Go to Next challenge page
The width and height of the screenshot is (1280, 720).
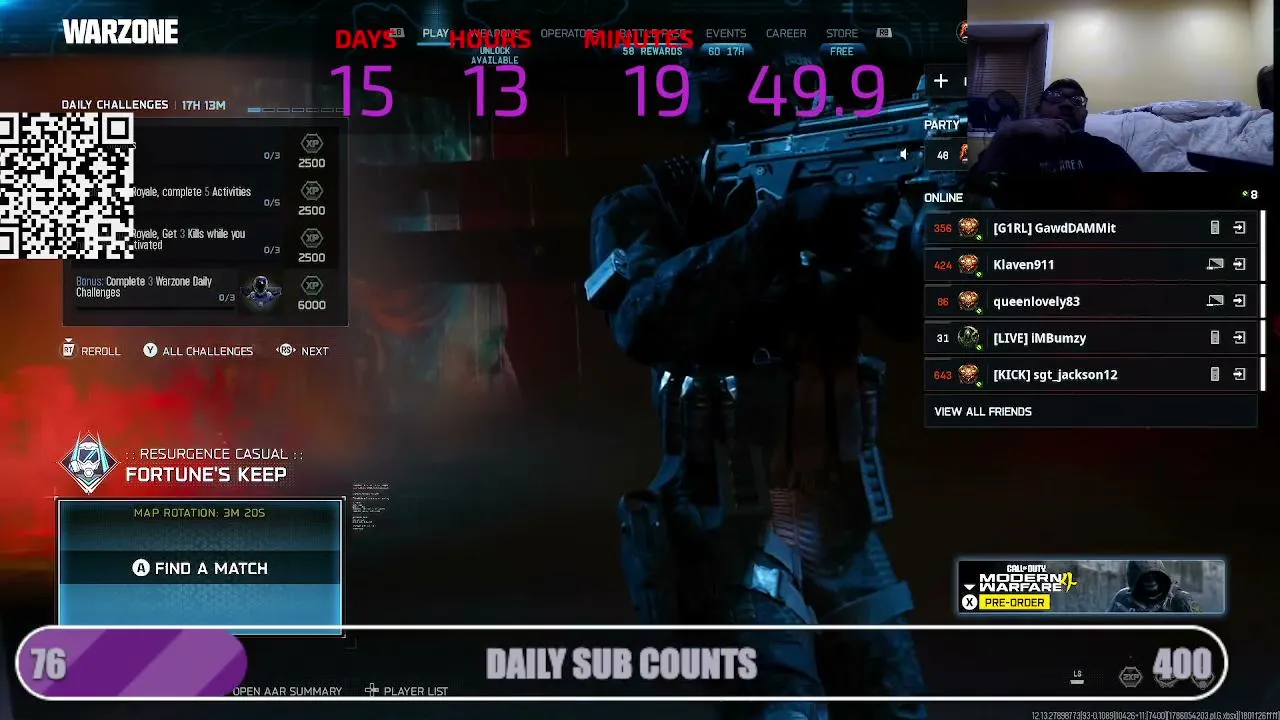pos(314,351)
